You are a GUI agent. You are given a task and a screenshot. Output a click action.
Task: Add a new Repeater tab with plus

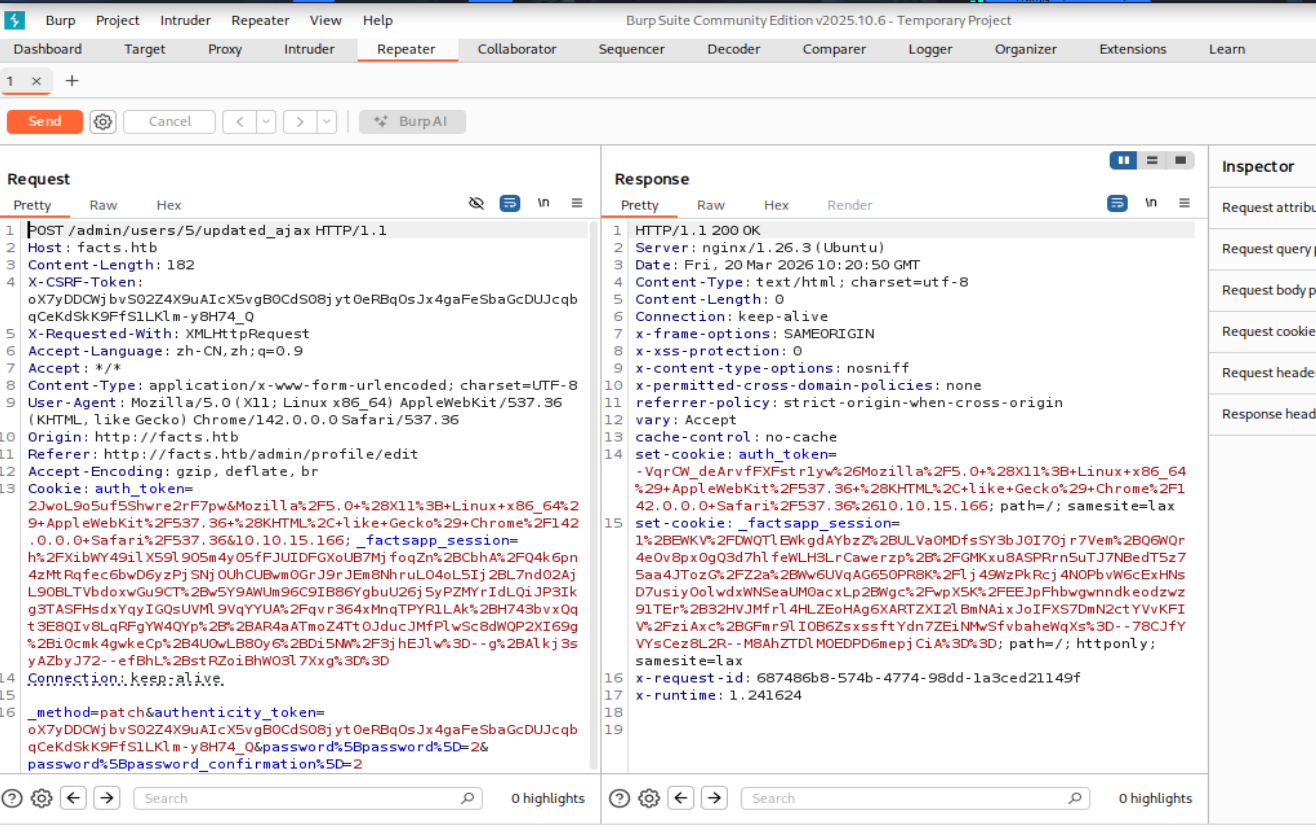click(x=71, y=81)
